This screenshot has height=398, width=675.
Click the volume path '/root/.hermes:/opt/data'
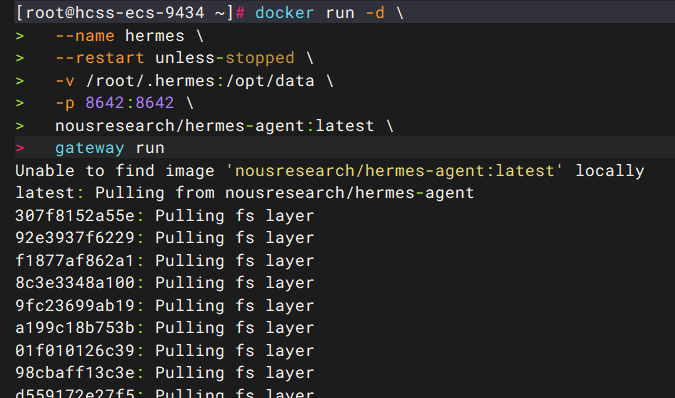200,80
